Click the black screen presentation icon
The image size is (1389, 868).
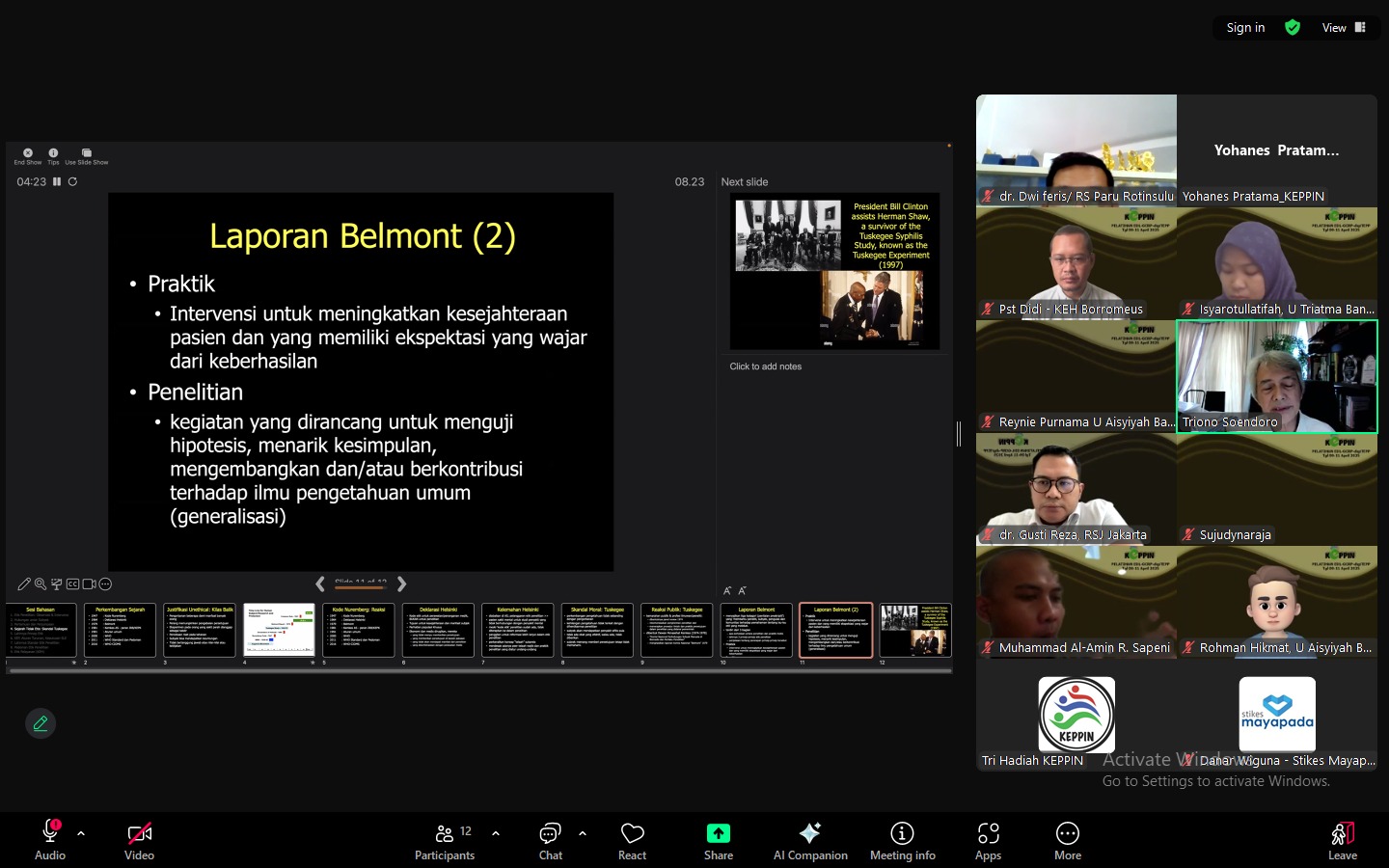point(57,583)
